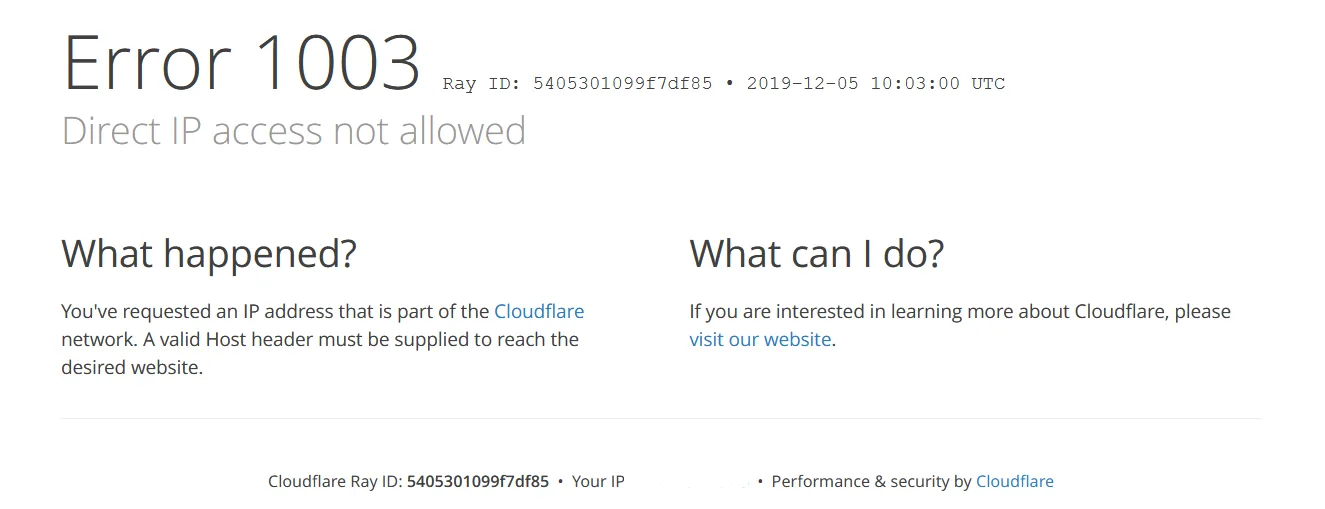Click the 2019-12-05 10:03:00 UTC timestamp

tap(876, 84)
